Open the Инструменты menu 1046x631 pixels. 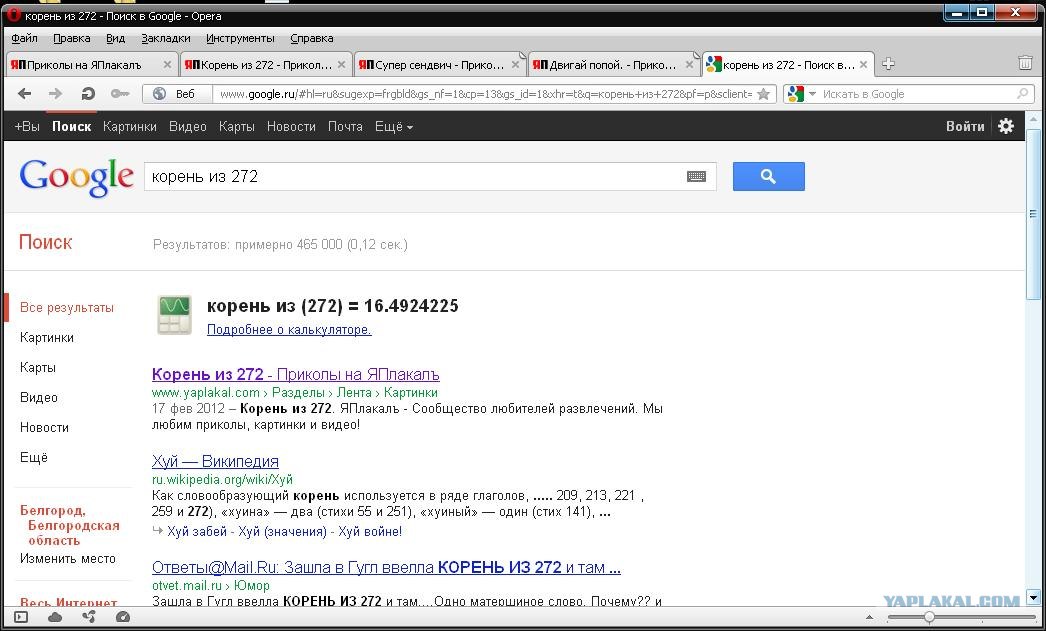(240, 38)
